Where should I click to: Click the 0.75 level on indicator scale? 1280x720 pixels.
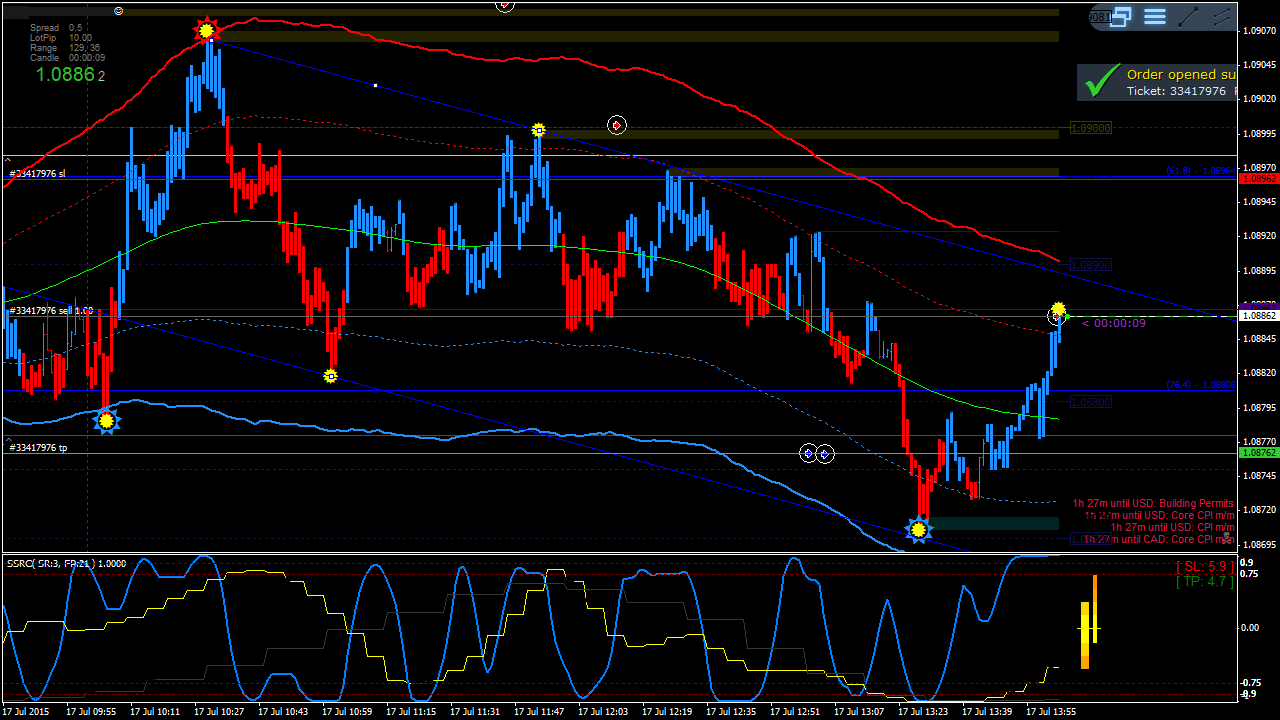[1250, 574]
